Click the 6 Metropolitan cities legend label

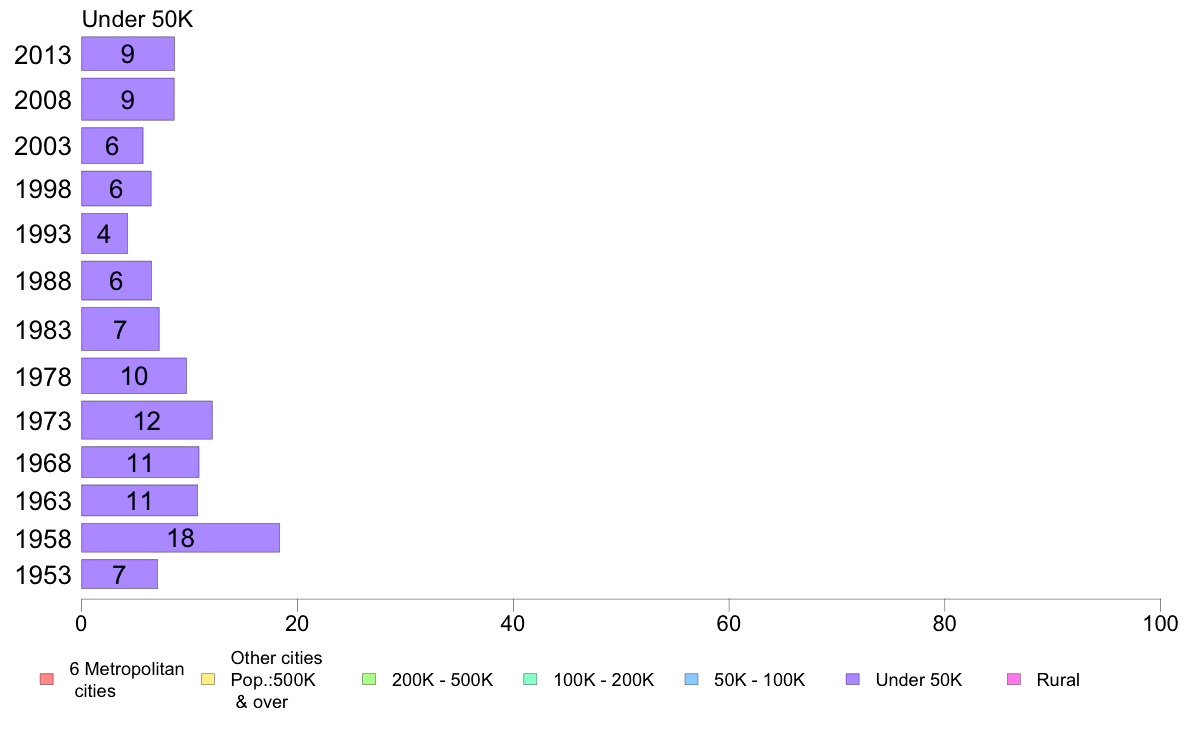[x=127, y=680]
